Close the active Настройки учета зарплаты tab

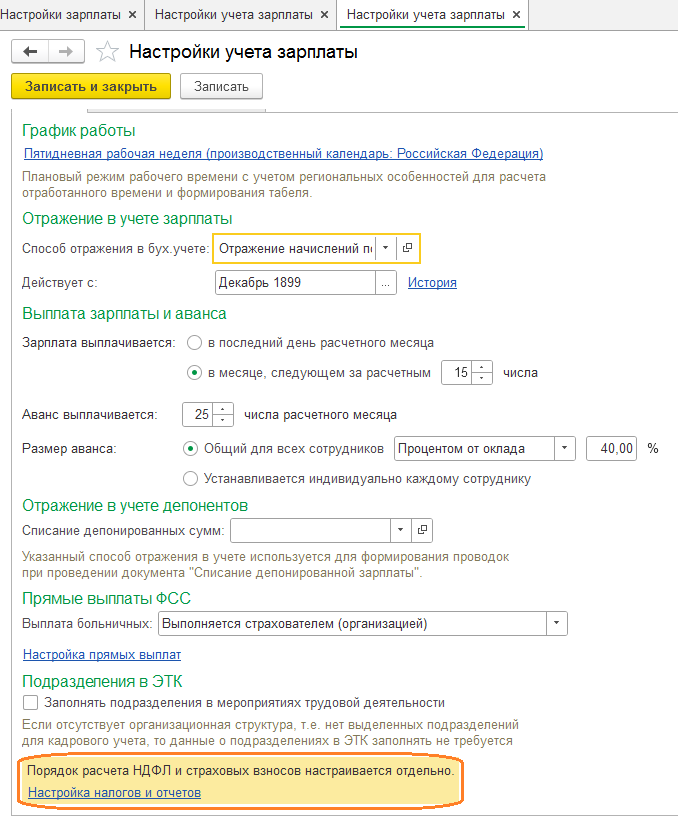click(x=516, y=15)
